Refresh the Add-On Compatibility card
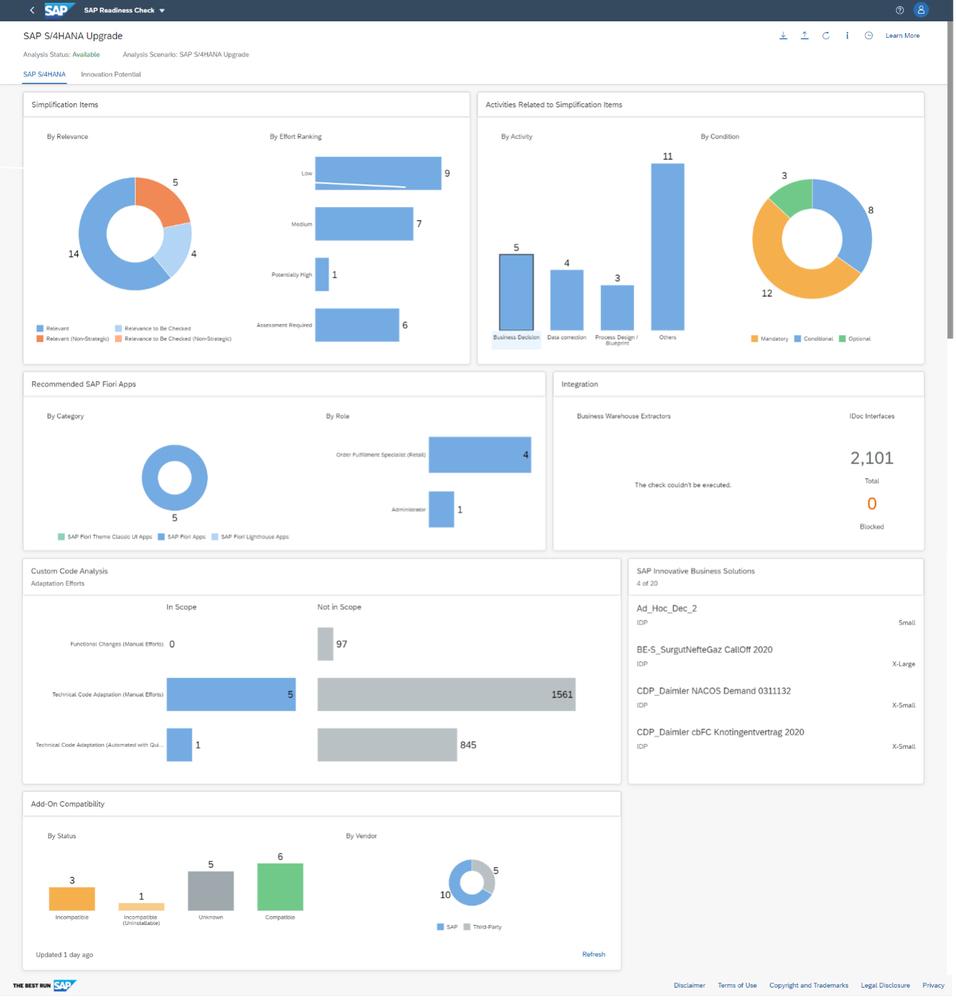The image size is (956, 1000). 593,955
